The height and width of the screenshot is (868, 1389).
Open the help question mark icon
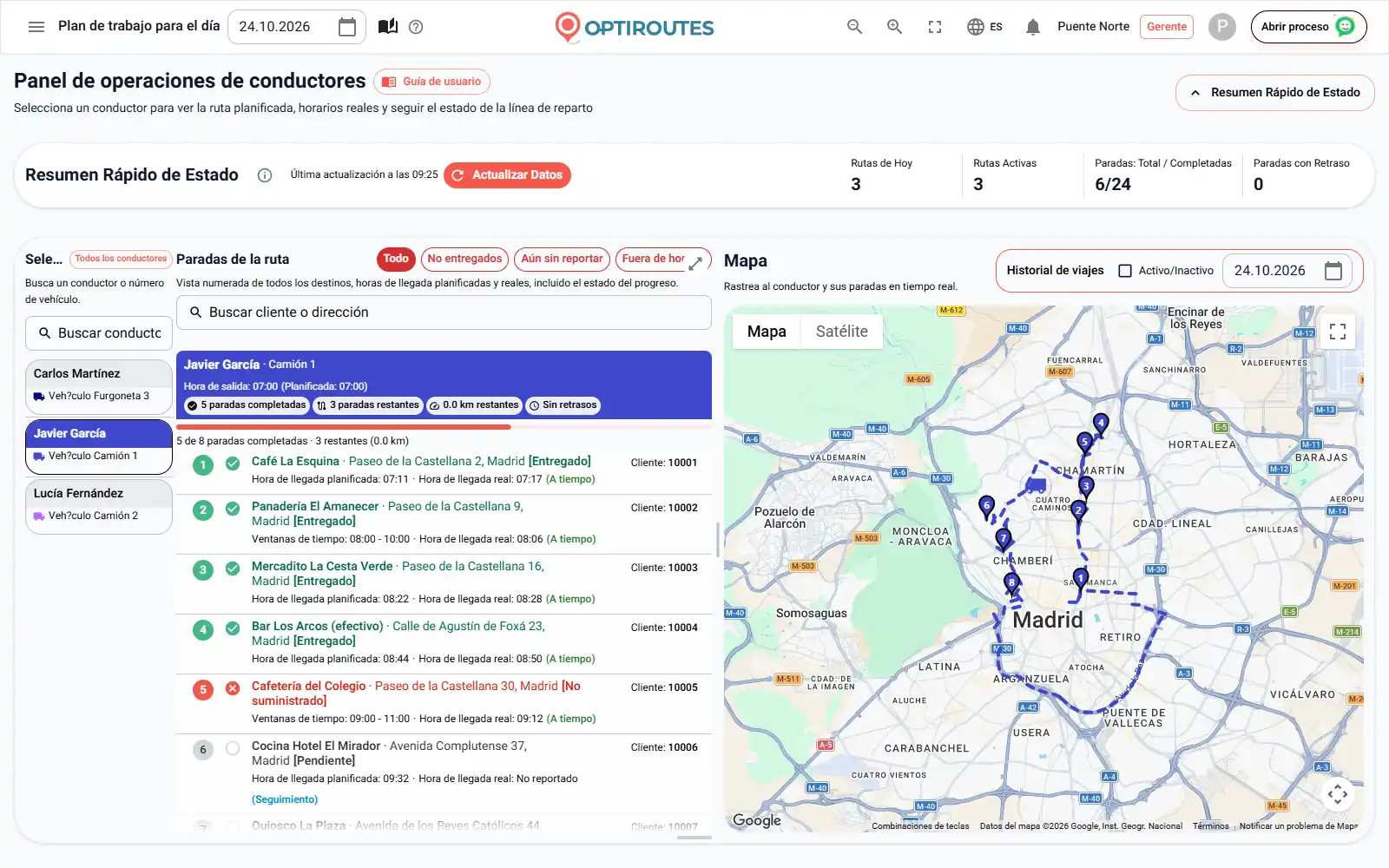[416, 27]
